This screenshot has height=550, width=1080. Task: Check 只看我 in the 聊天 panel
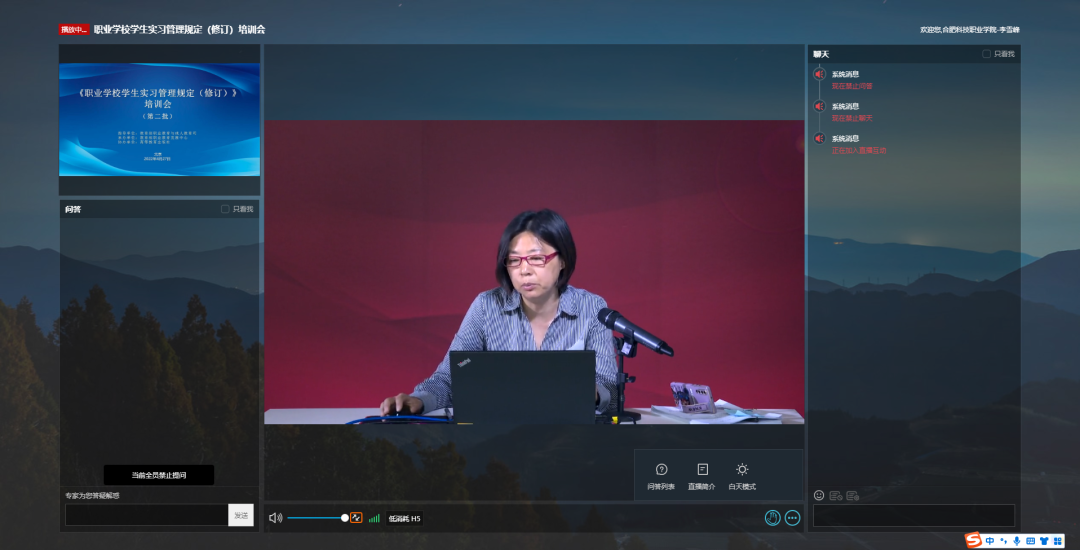[986, 54]
